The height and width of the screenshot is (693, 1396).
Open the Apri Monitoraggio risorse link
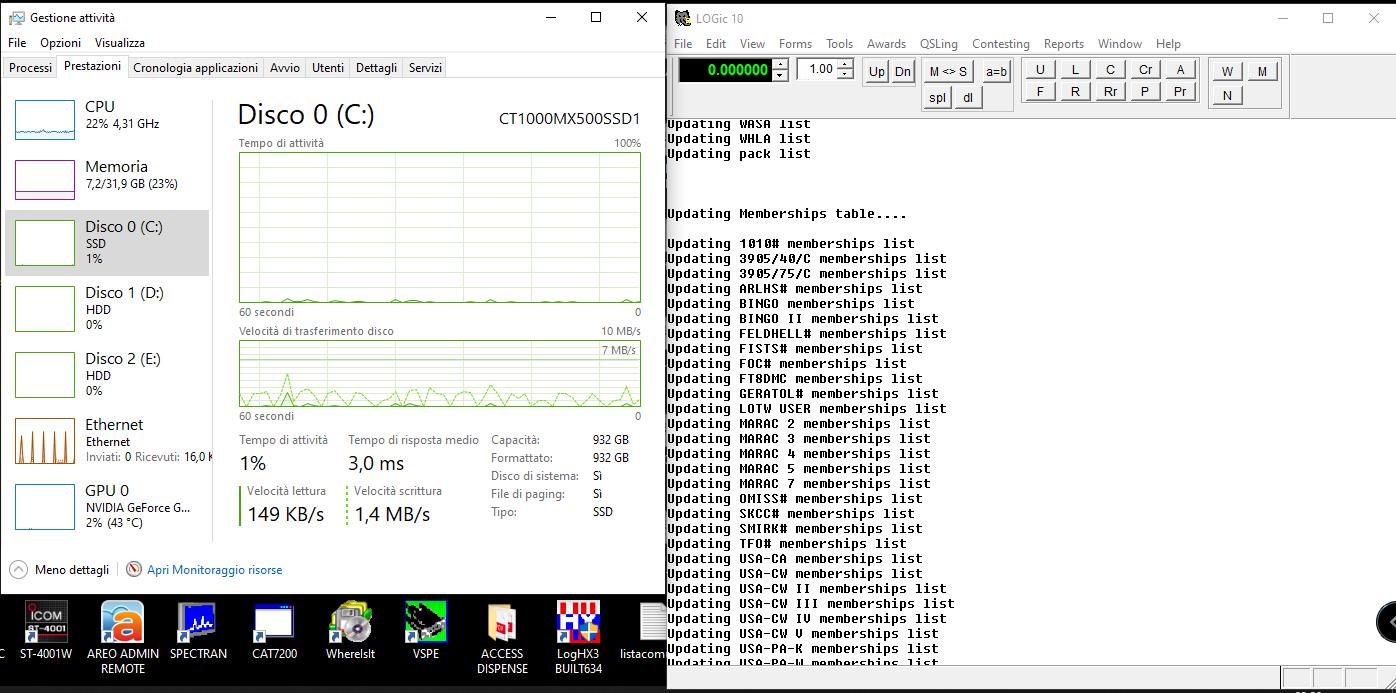point(214,570)
